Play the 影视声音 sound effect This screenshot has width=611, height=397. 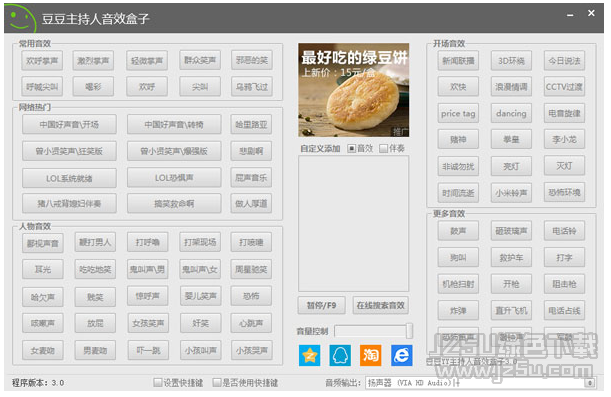42,243
